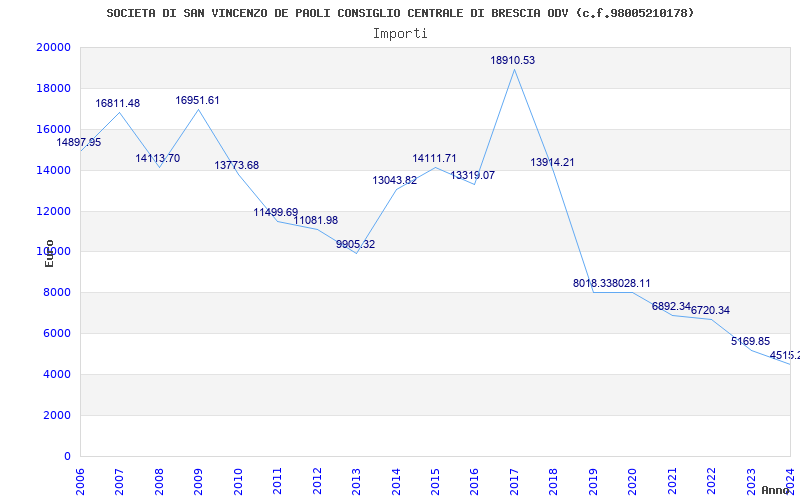Click the x-axis year 2011
Screen dimensions: 800x500
pyautogui.click(x=278, y=481)
